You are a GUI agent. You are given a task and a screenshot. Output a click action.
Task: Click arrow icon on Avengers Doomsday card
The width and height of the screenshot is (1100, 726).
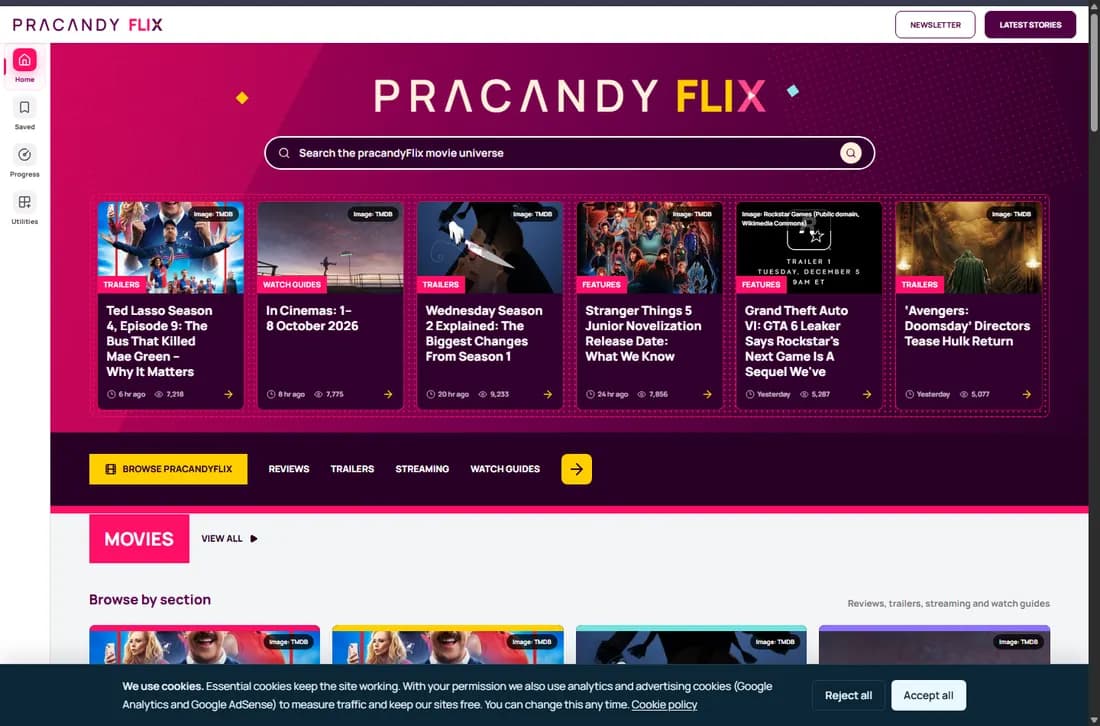point(1026,394)
